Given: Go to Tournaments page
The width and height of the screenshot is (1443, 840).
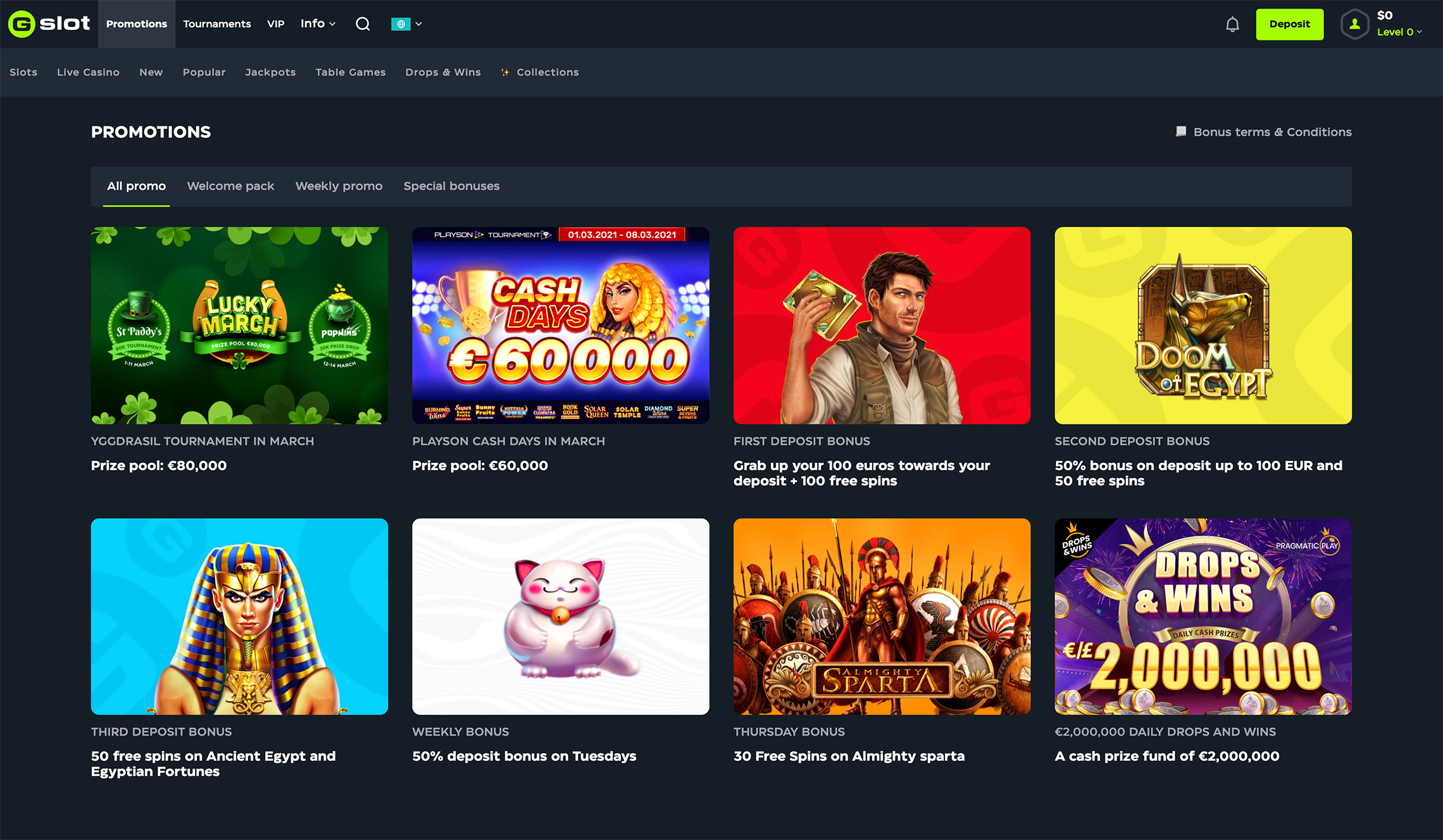Looking at the screenshot, I should coord(217,24).
